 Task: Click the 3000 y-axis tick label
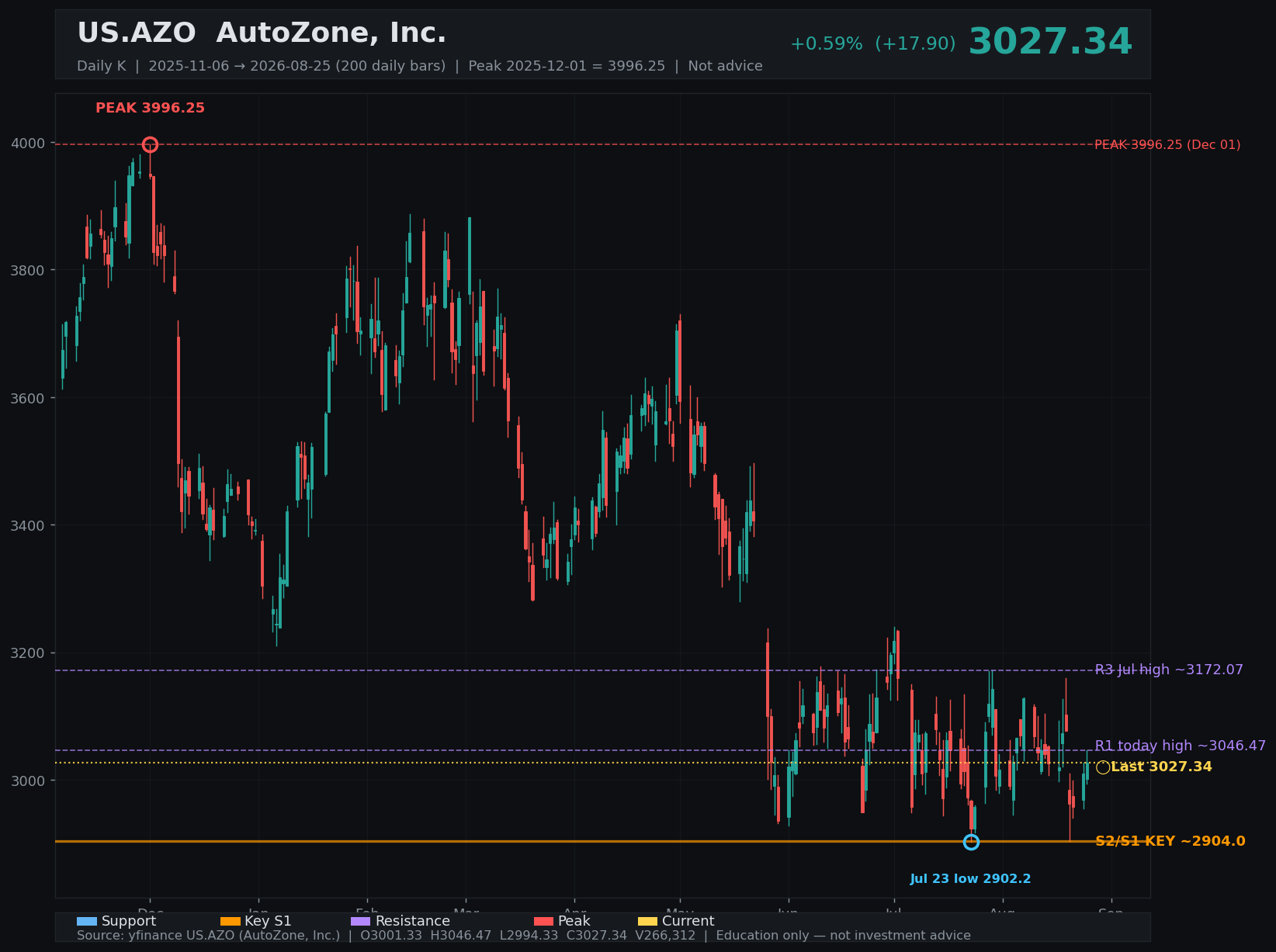(x=29, y=781)
